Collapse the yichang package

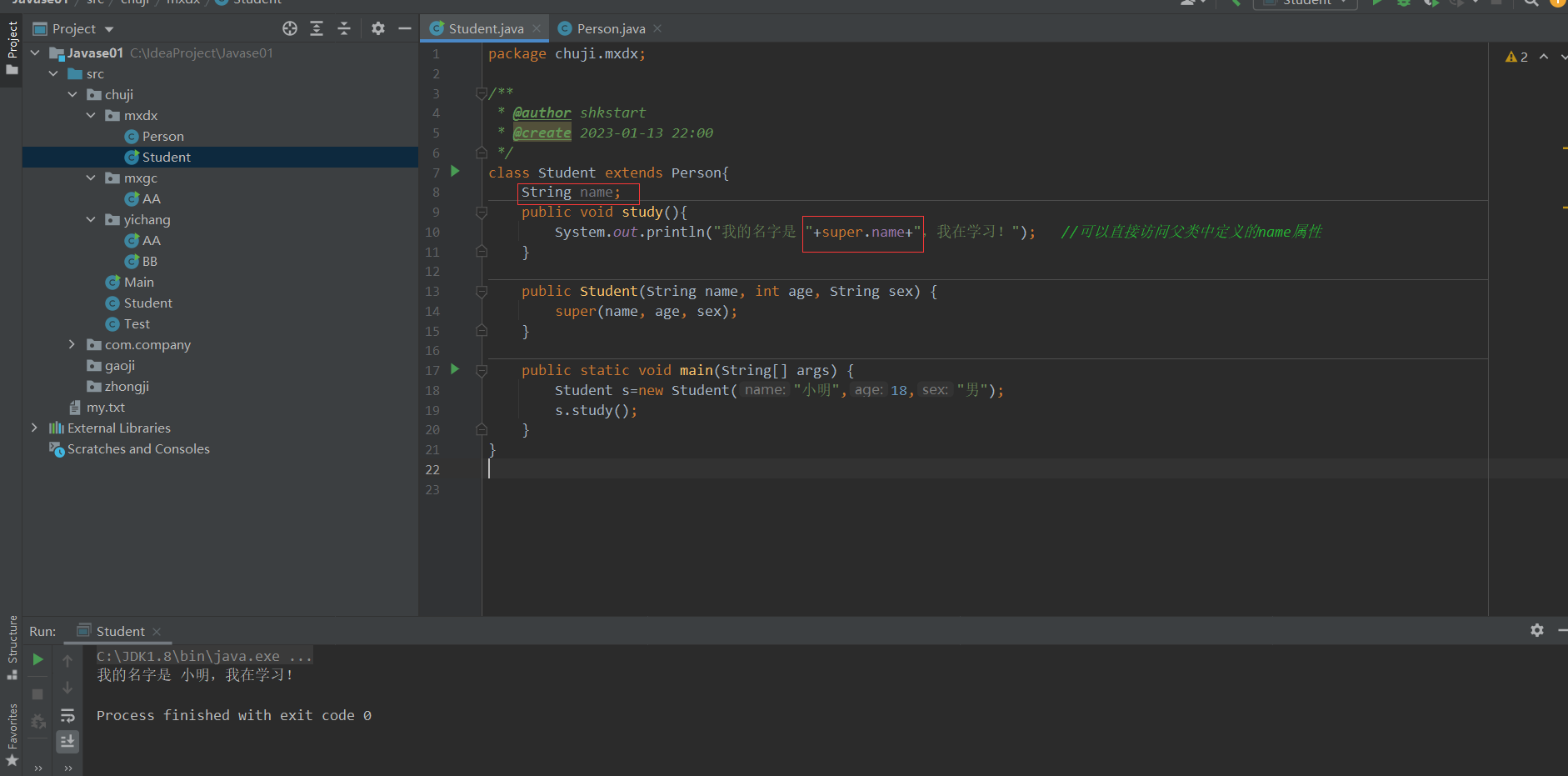91,219
